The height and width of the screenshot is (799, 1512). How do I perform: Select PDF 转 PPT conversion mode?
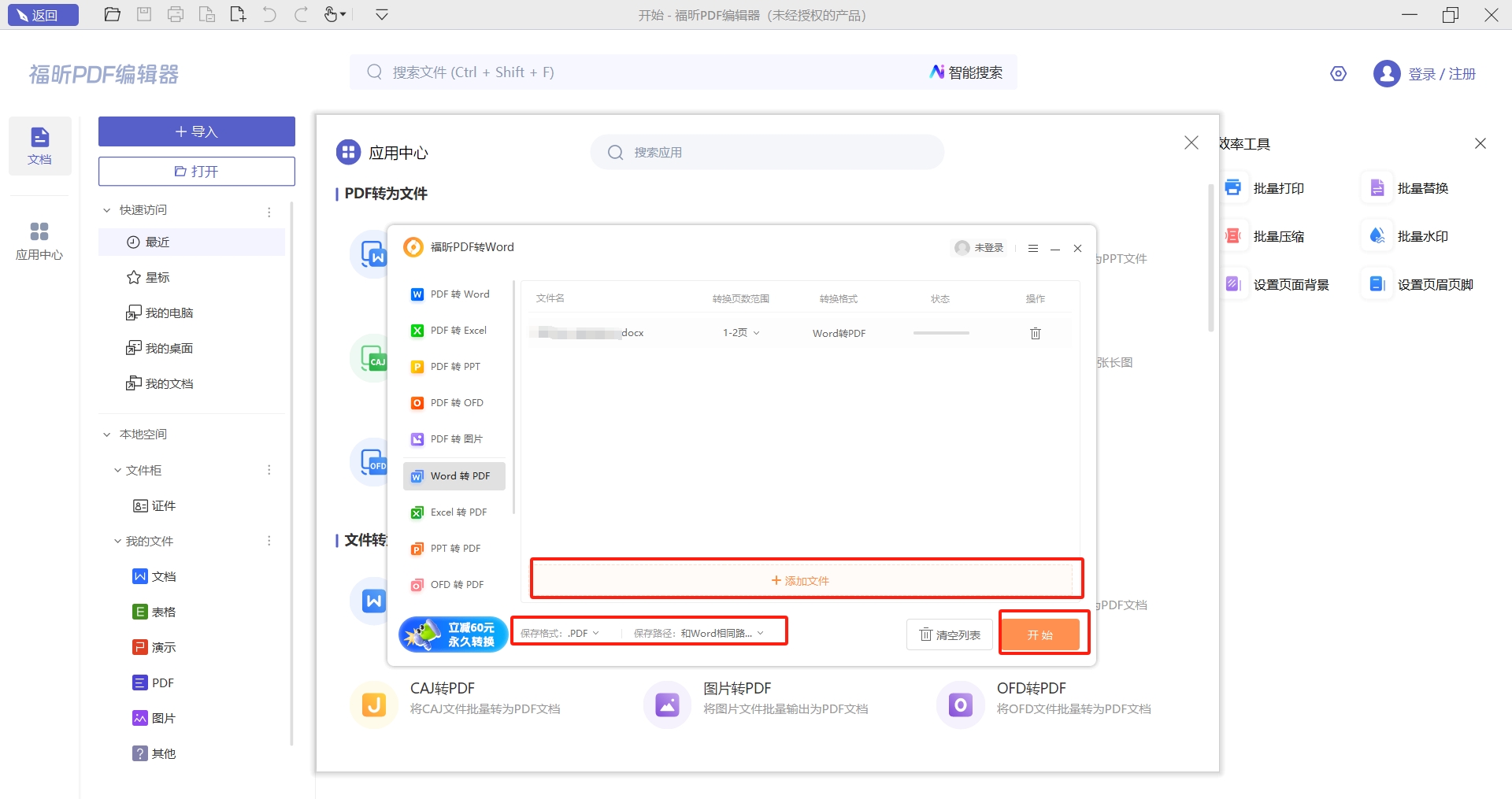point(454,367)
